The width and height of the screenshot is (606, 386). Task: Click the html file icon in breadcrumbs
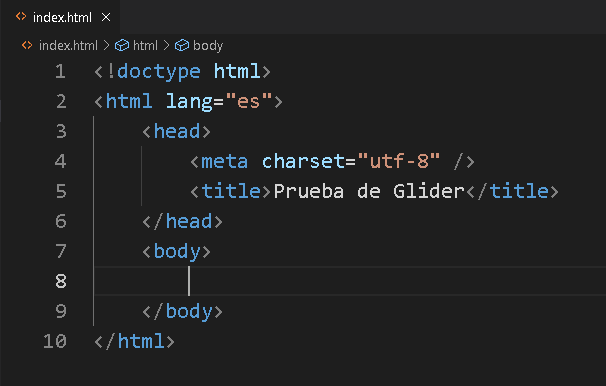point(27,45)
